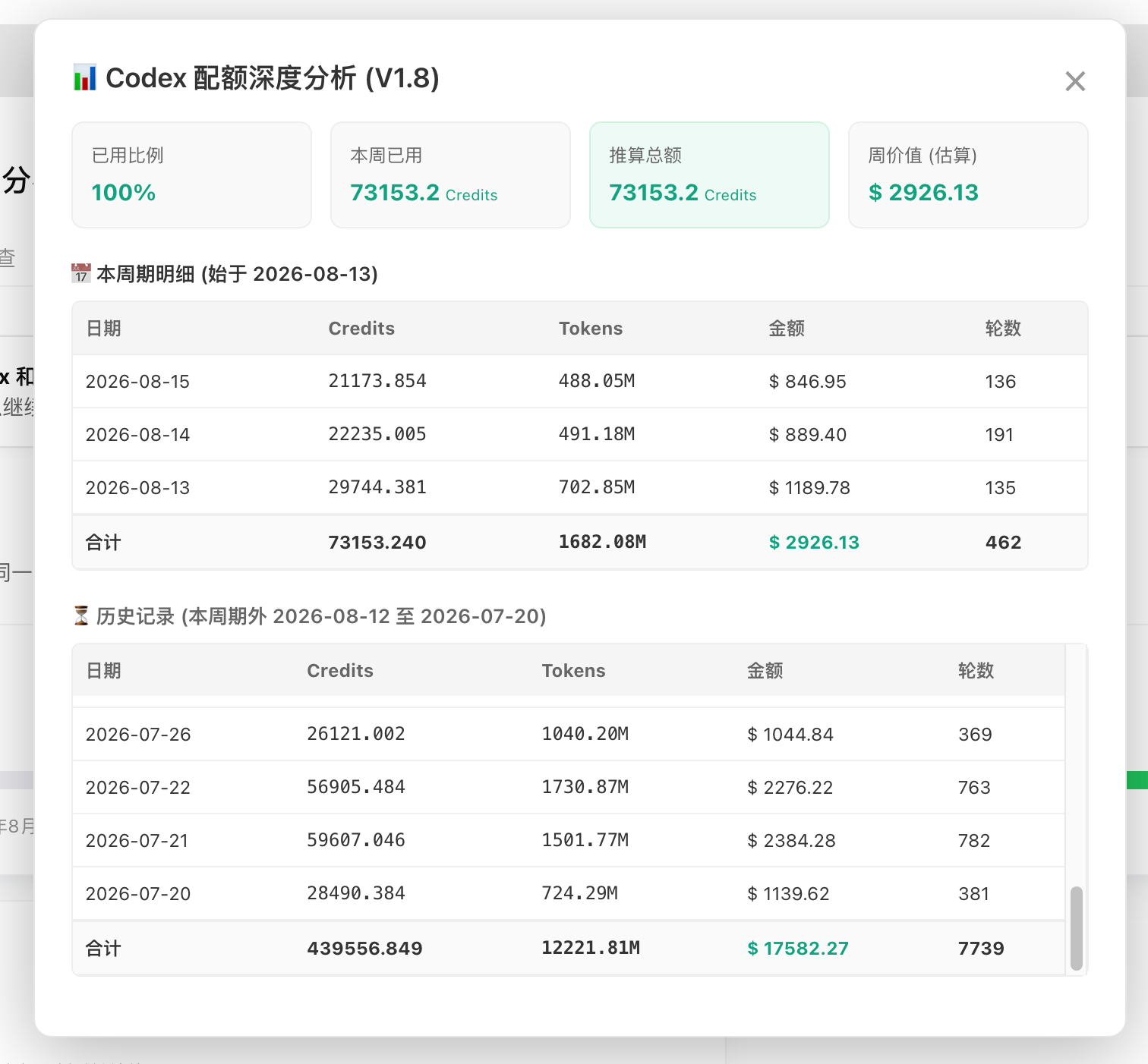Select the 2026-08-15 date cell
Screen dimensions: 1148x1064
click(137, 382)
